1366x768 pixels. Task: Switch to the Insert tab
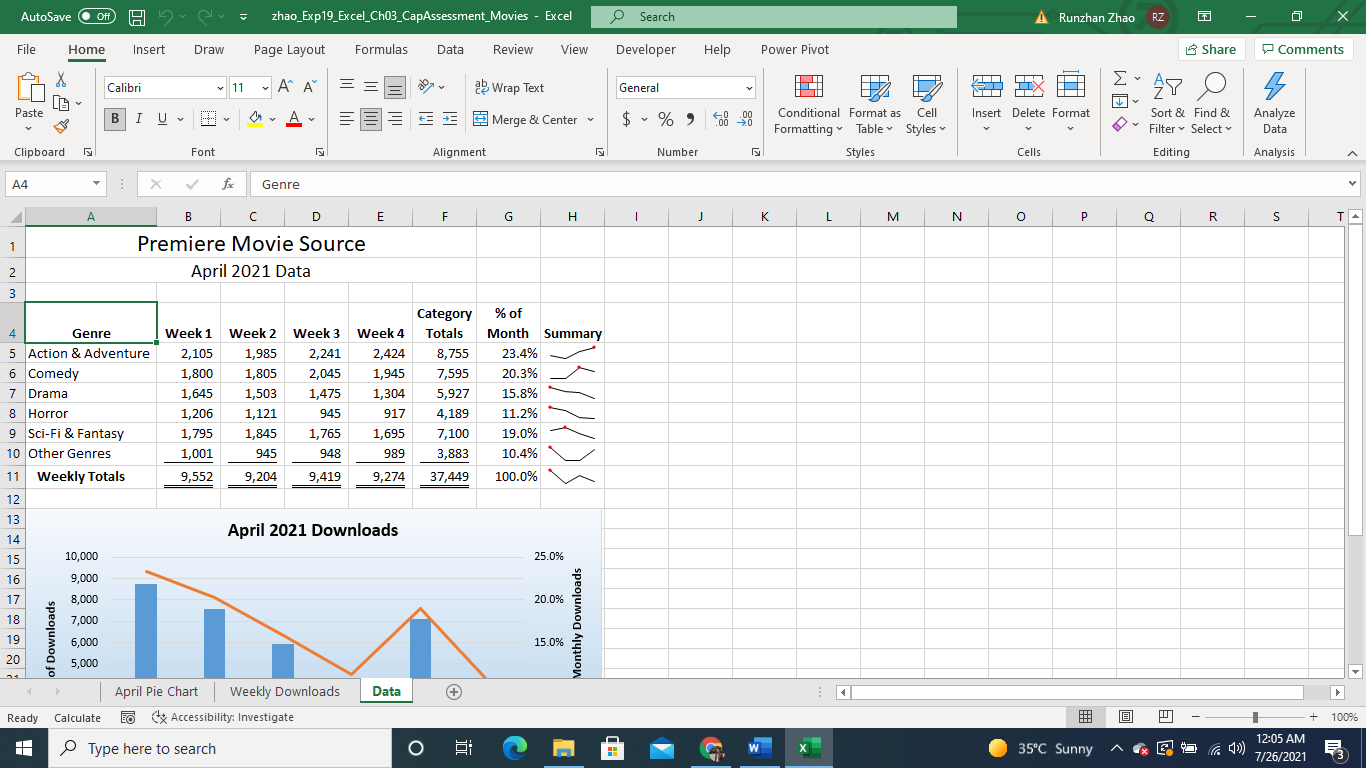click(149, 49)
